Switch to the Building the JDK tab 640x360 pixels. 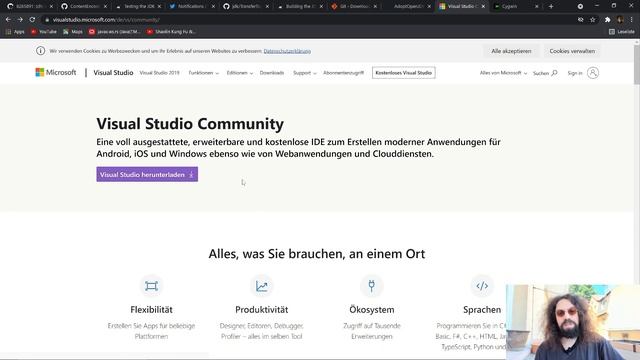pos(300,7)
